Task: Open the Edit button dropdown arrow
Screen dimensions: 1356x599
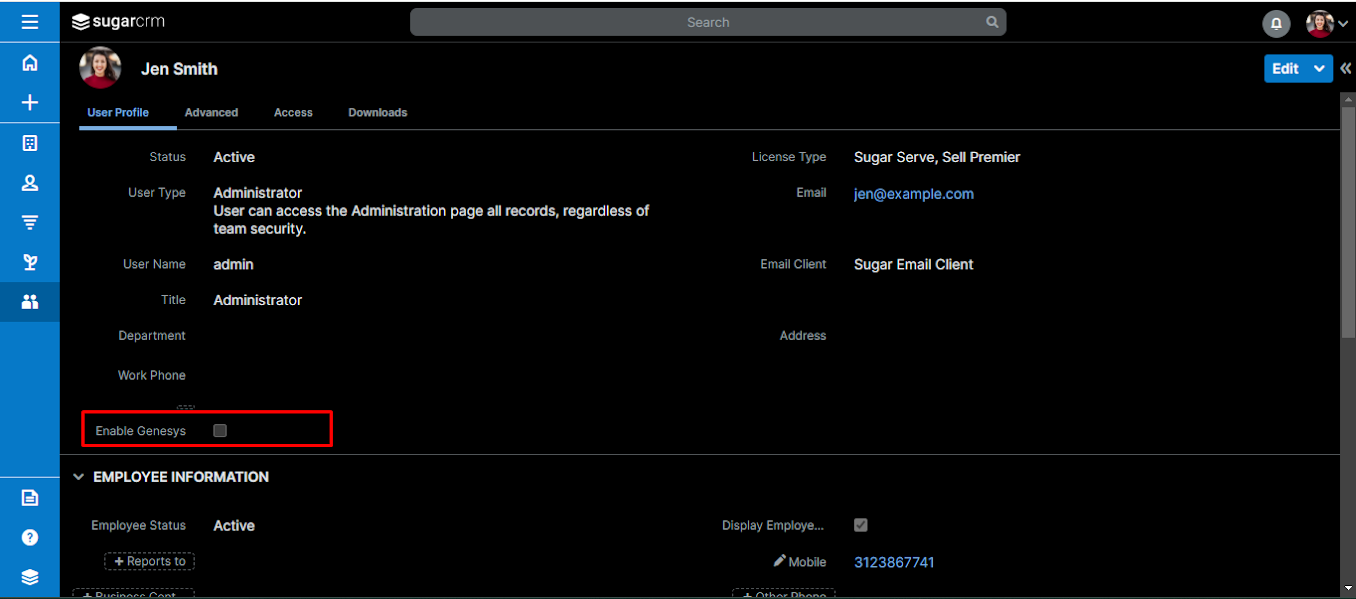Action: pyautogui.click(x=1320, y=68)
